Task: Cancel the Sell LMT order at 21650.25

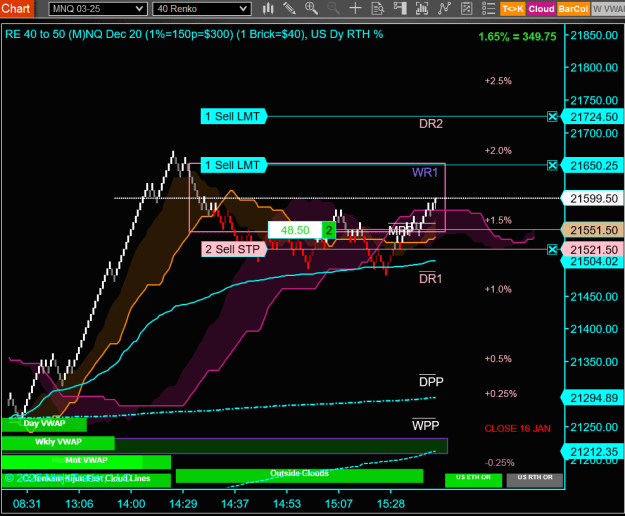Action: coord(552,165)
